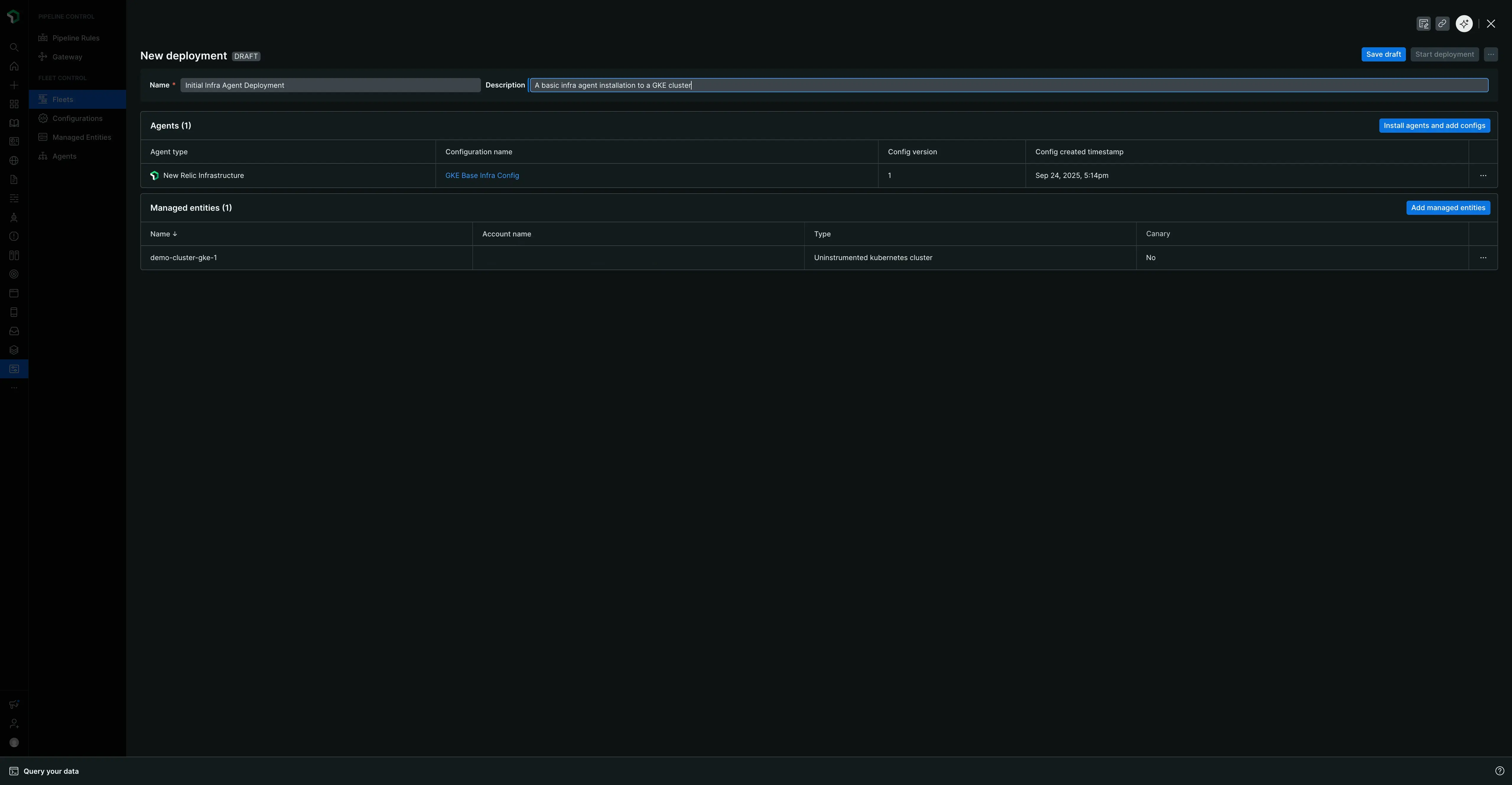Open the search from the sidebar

[x=14, y=48]
